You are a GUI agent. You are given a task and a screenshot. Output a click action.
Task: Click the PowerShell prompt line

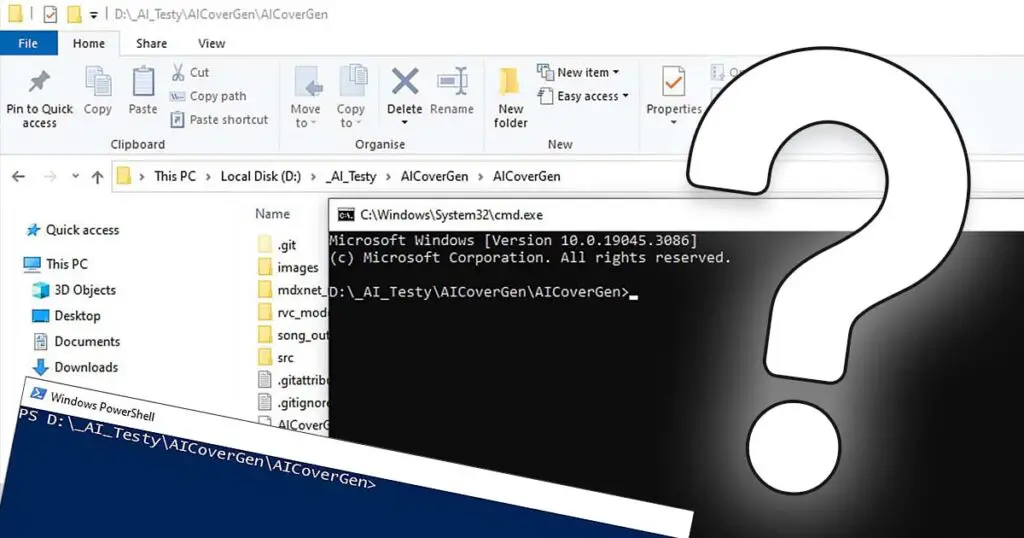tap(197, 448)
